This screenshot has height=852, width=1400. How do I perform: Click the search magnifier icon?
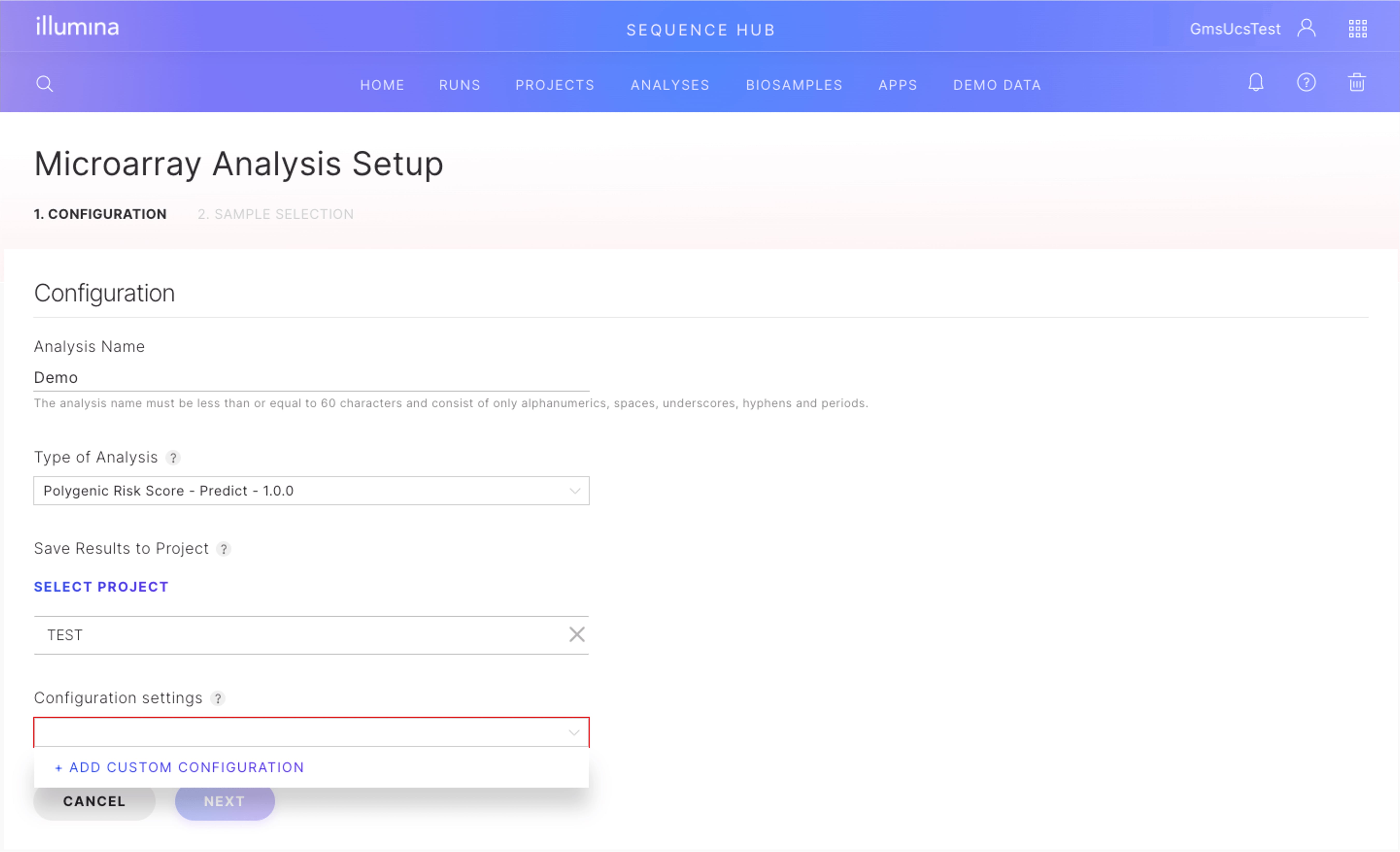point(44,84)
